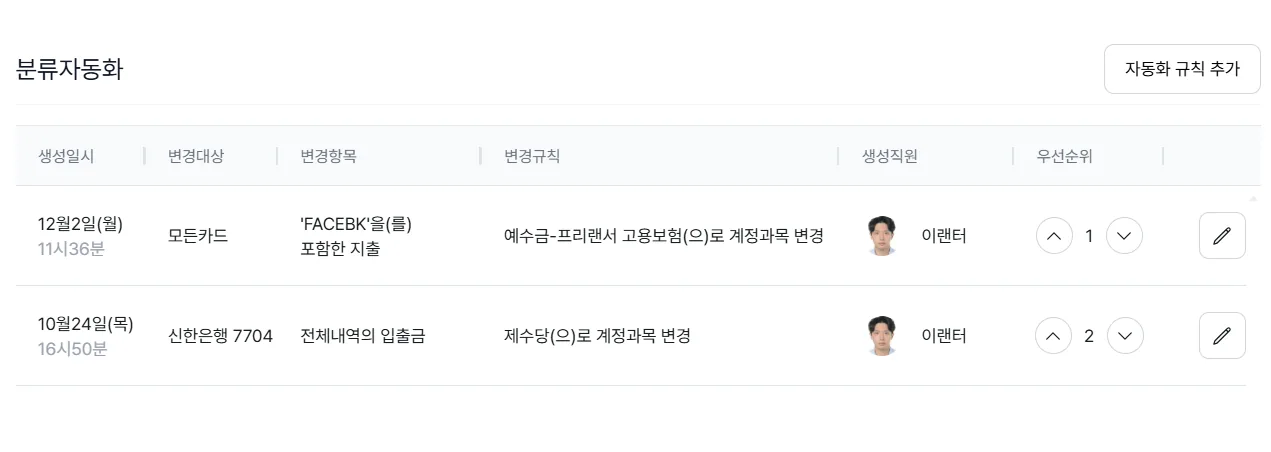The image size is (1271, 452).
Task: Click the 모든카드 target cell
Action: pyautogui.click(x=198, y=236)
